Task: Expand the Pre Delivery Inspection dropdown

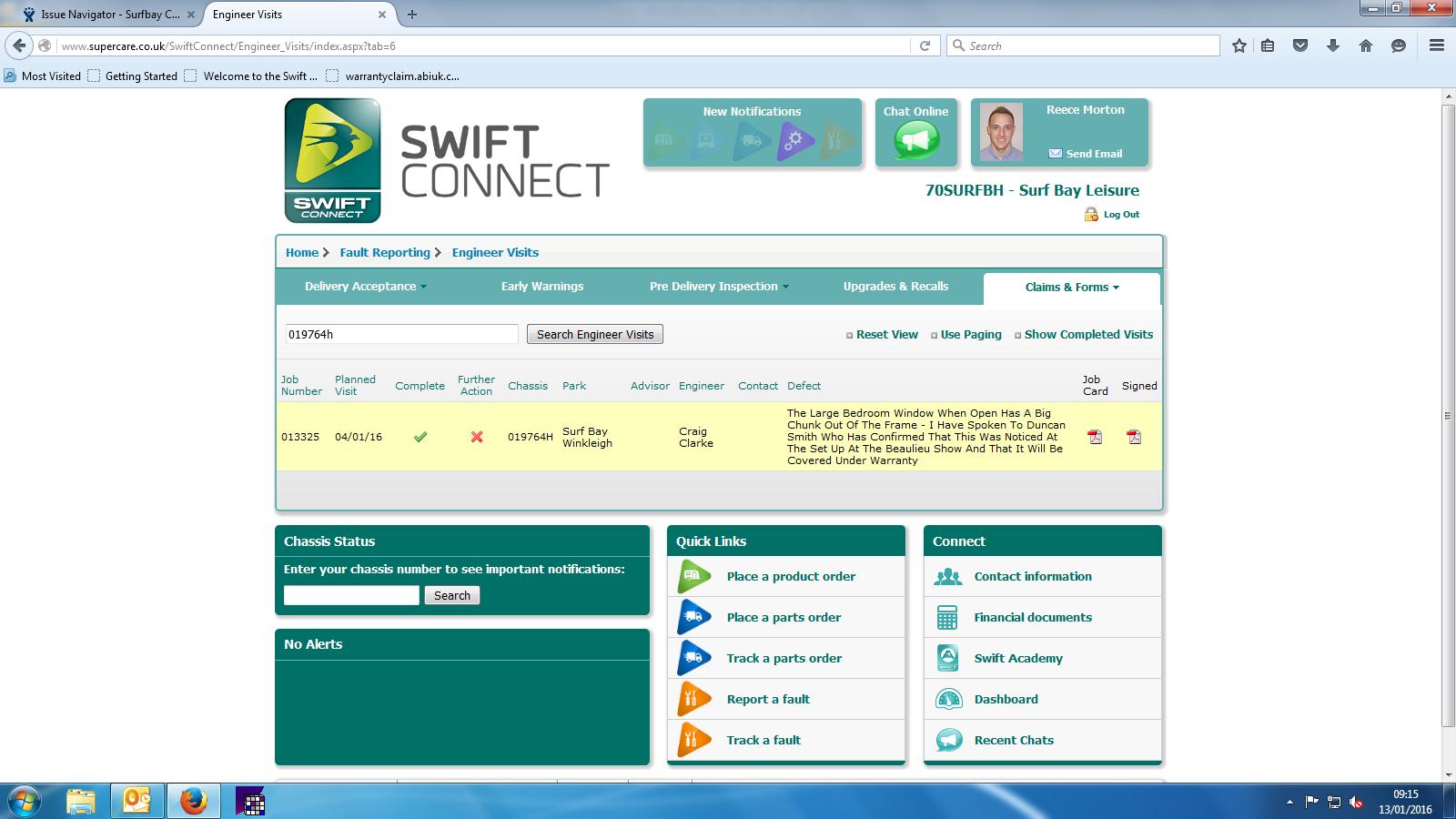Action: click(719, 287)
